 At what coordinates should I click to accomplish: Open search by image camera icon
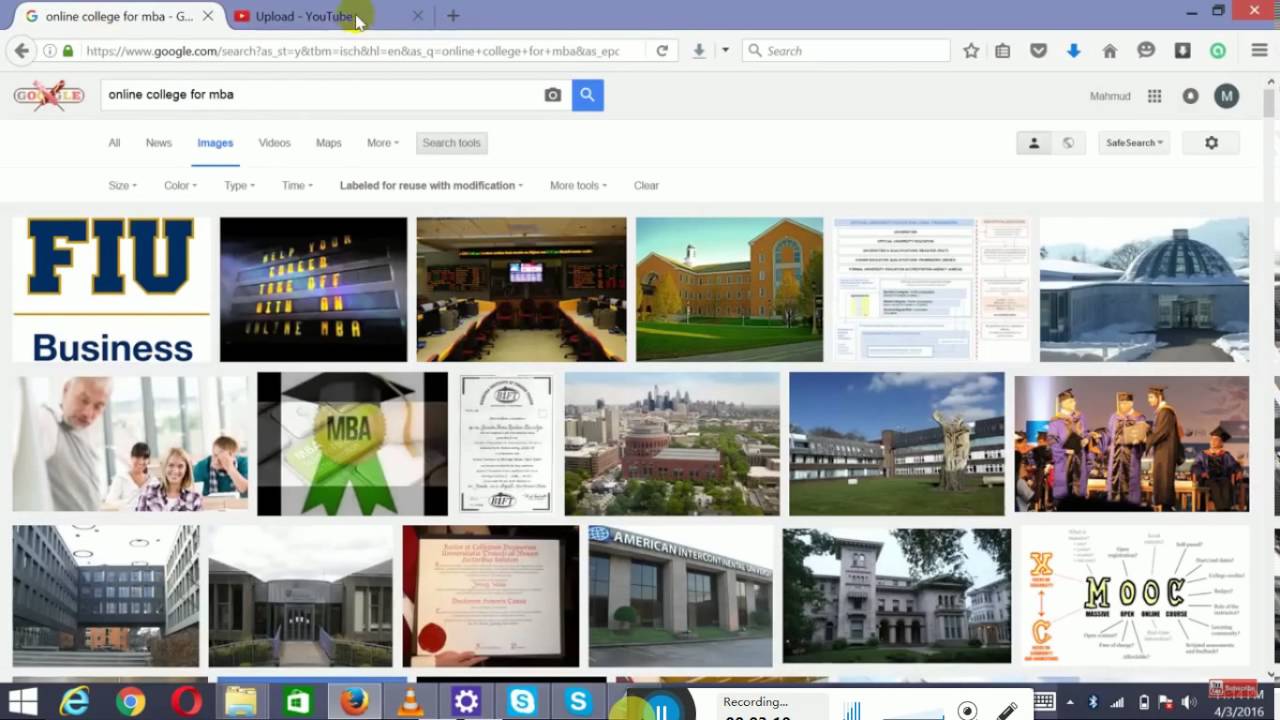point(552,95)
